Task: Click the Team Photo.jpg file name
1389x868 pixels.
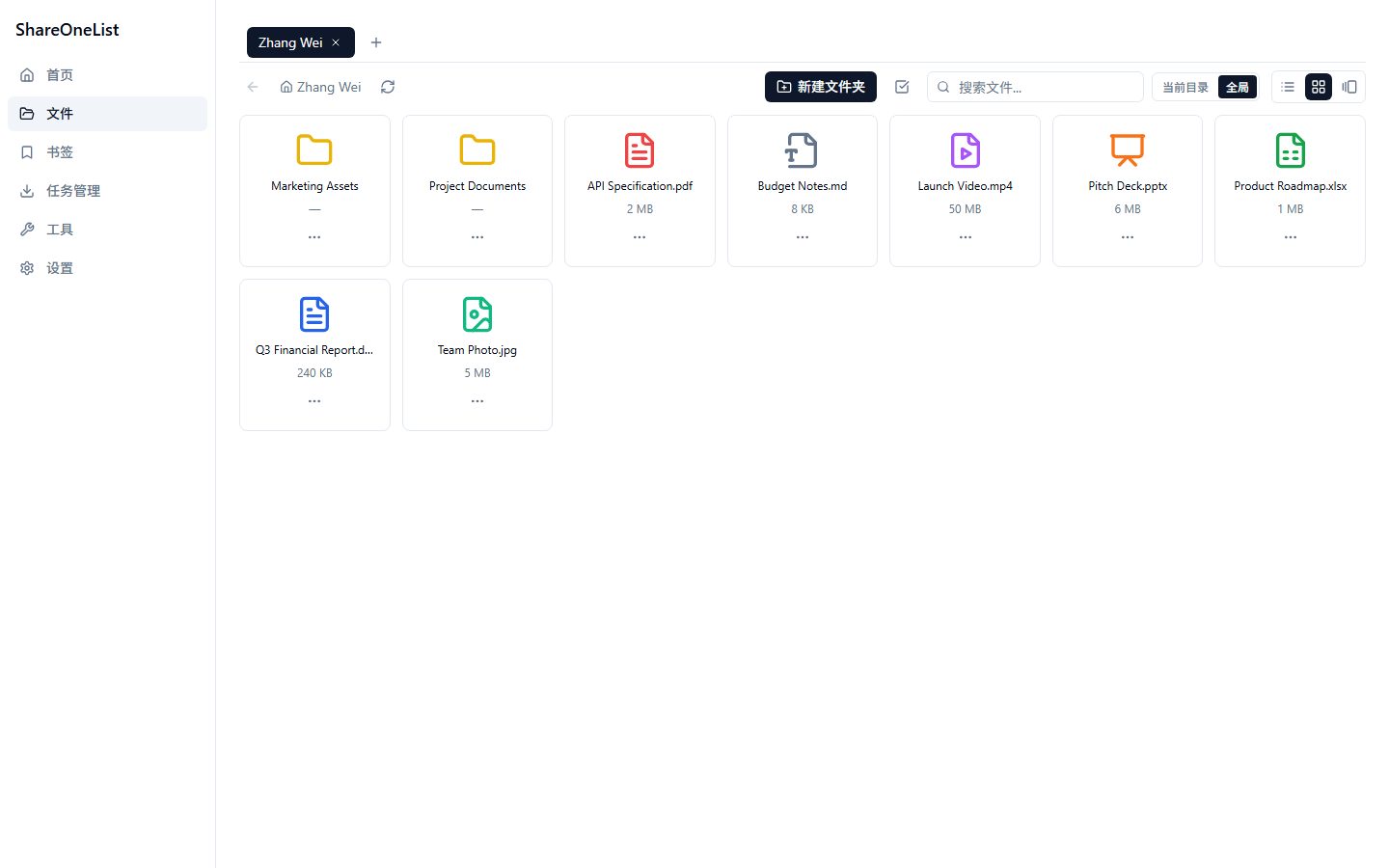Action: point(477,350)
